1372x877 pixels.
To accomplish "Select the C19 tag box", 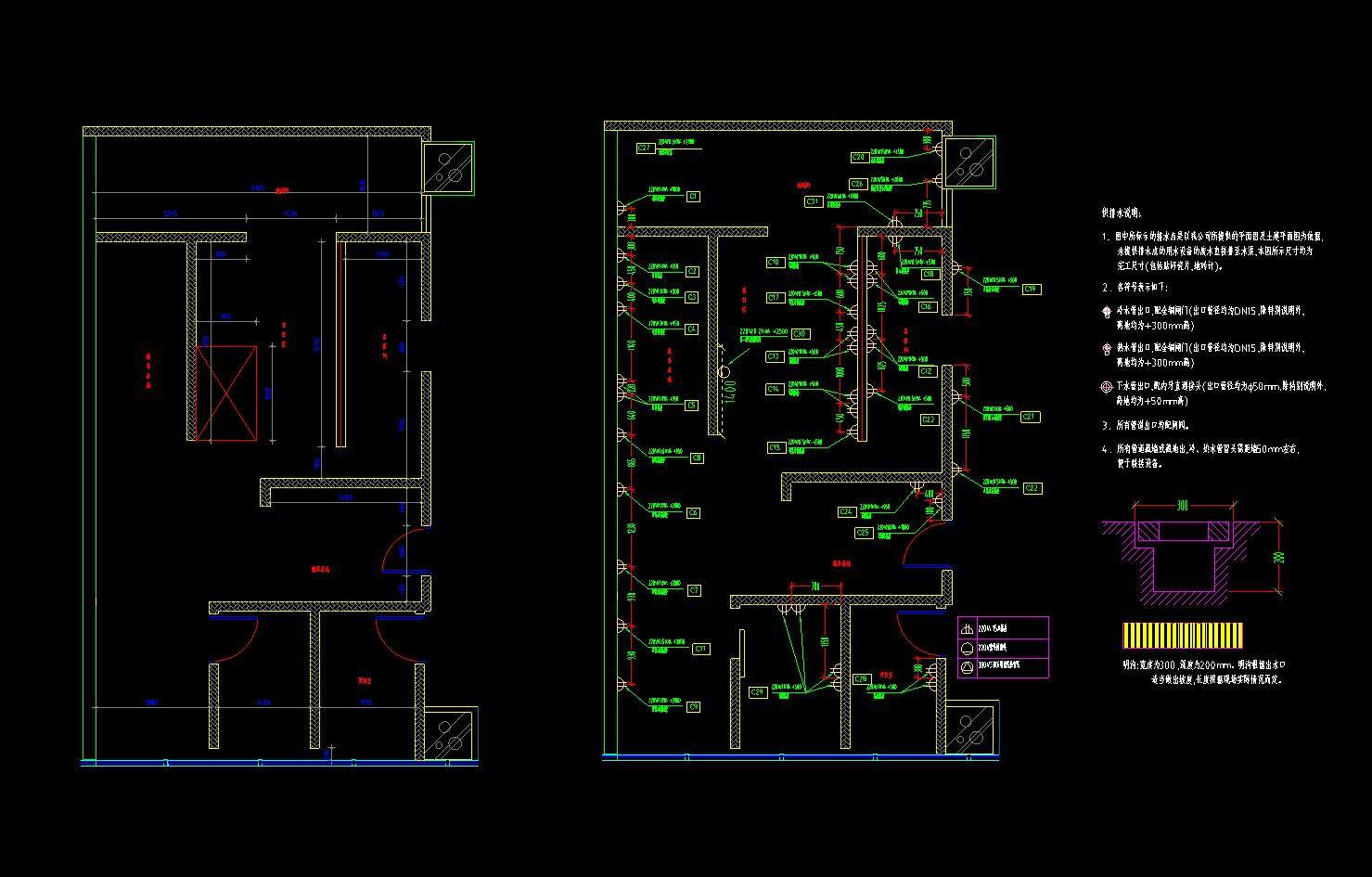I will pos(1031,290).
